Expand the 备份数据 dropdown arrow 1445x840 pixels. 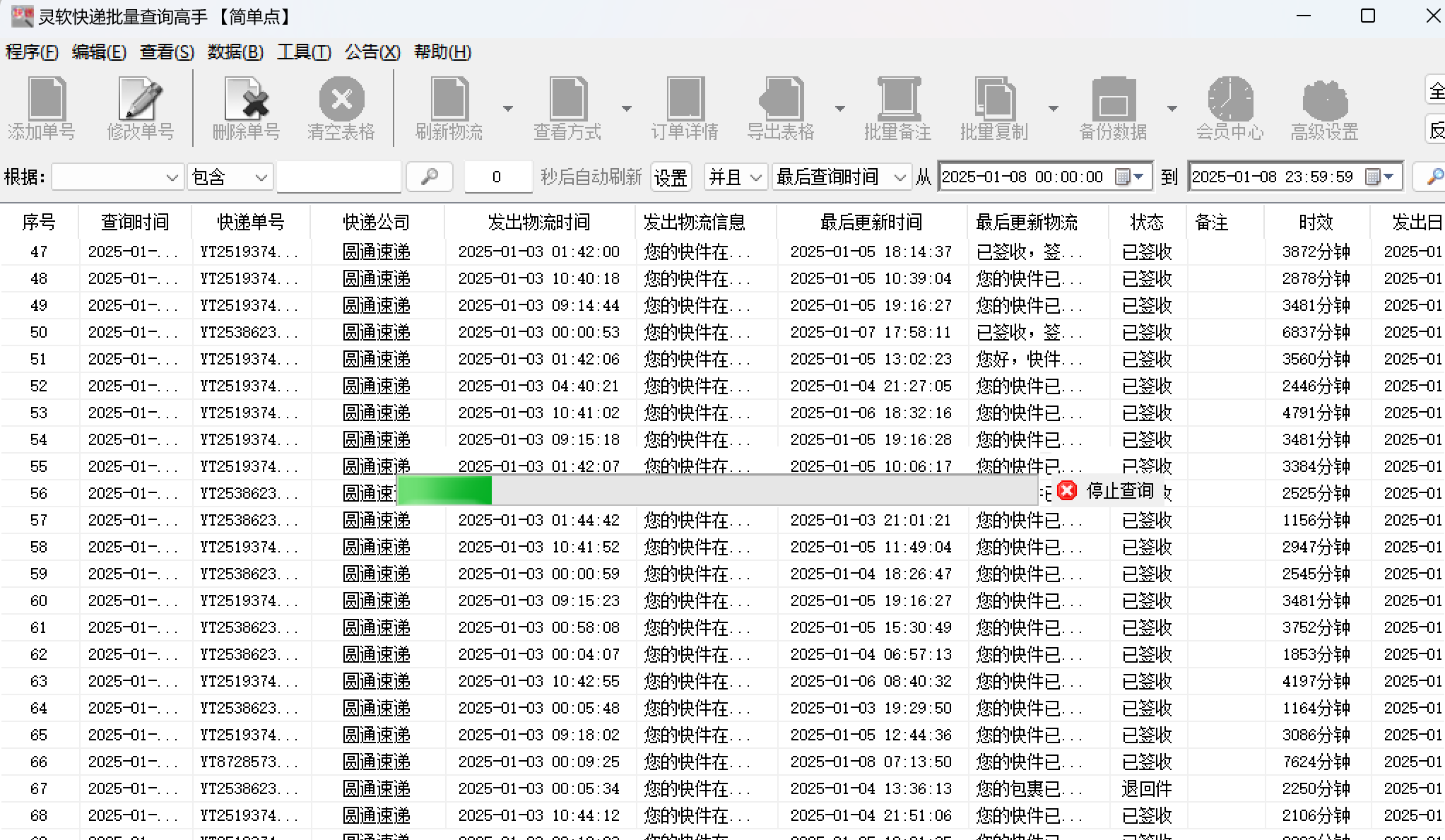click(x=1172, y=109)
